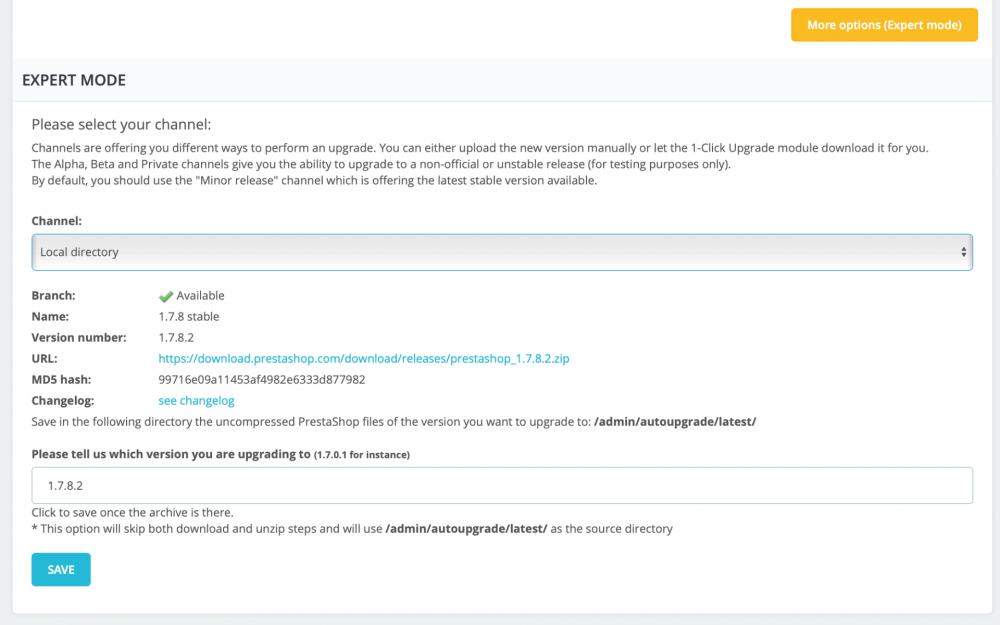This screenshot has width=1000, height=625.
Task: Click the 'Available' branch status text
Action: pyautogui.click(x=200, y=296)
